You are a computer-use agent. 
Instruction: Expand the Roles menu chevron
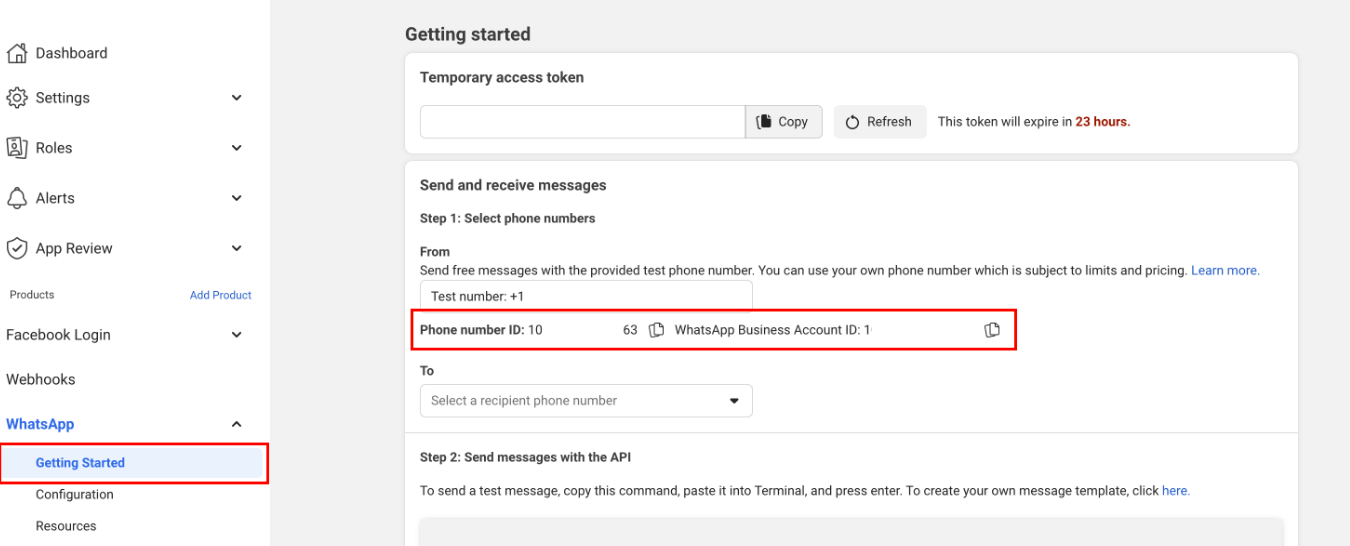coord(237,148)
